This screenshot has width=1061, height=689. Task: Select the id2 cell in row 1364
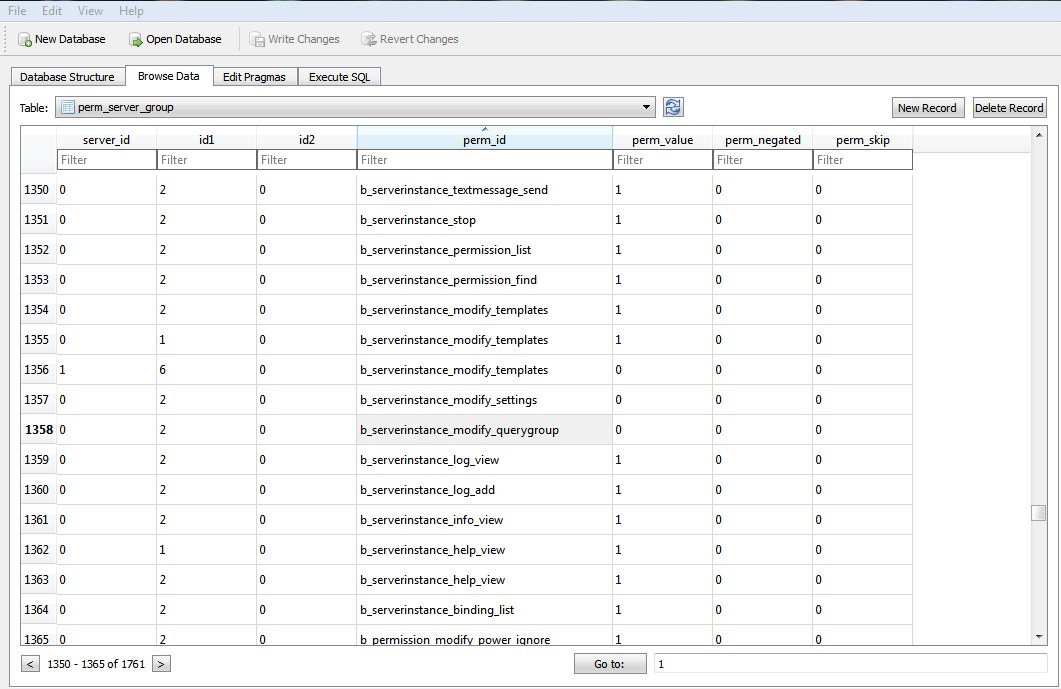pyautogui.click(x=307, y=610)
